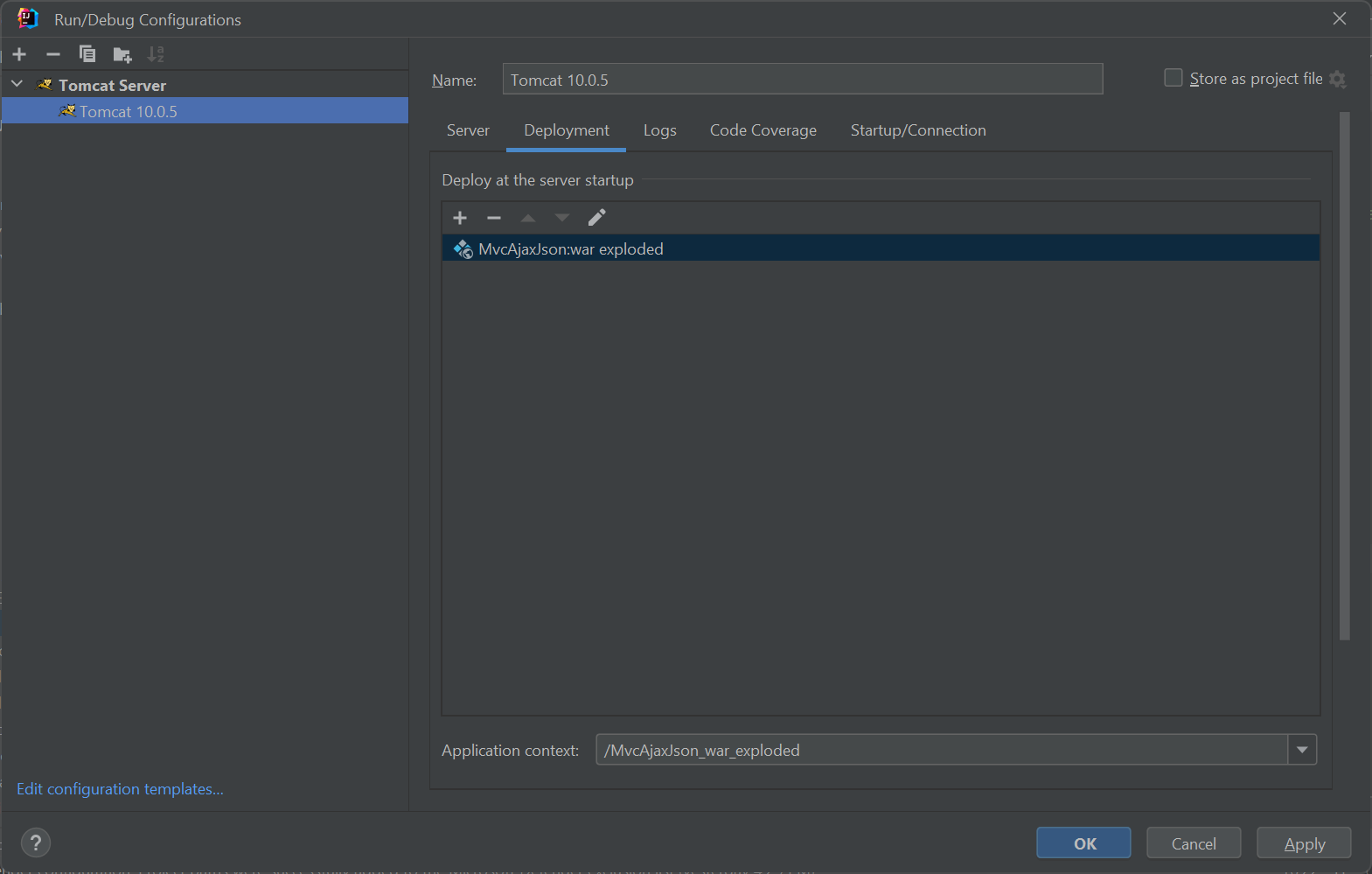Remove selected configuration with minus icon
The width and height of the screenshot is (1372, 874).
coord(53,54)
